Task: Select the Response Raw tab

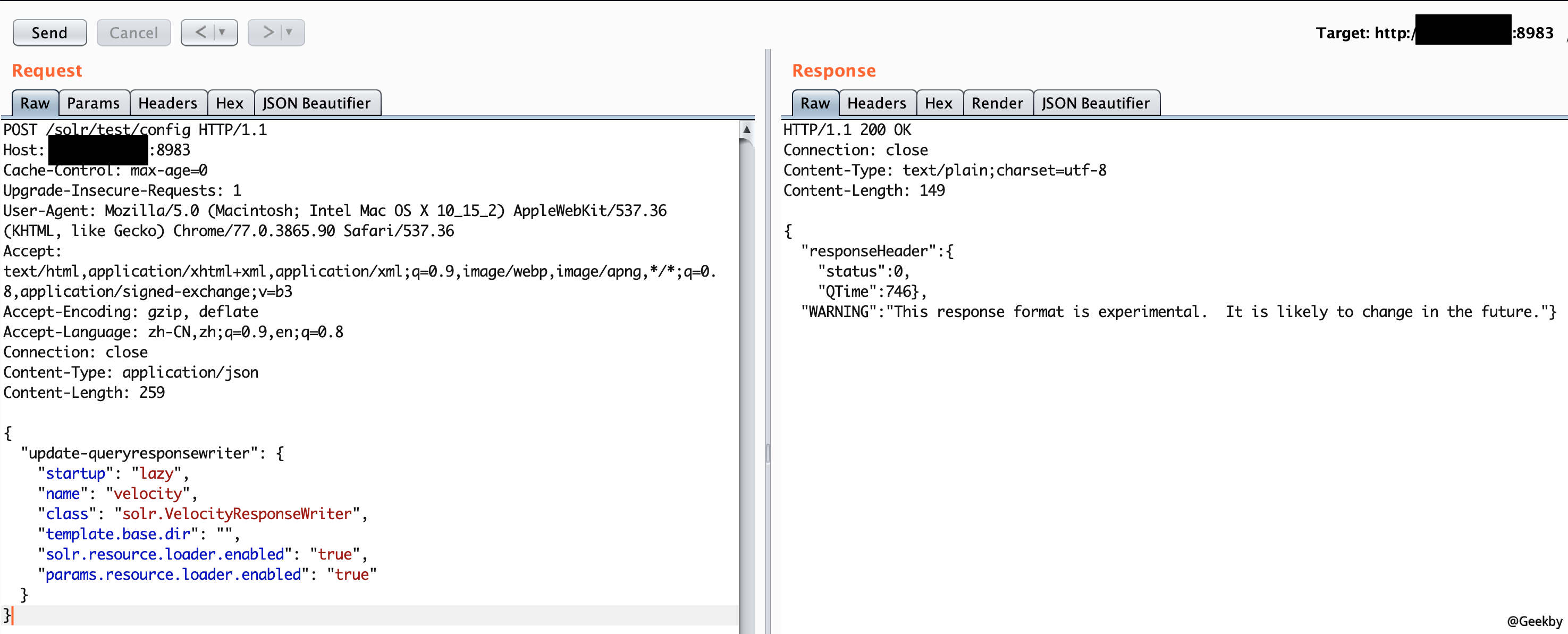Action: (x=815, y=103)
